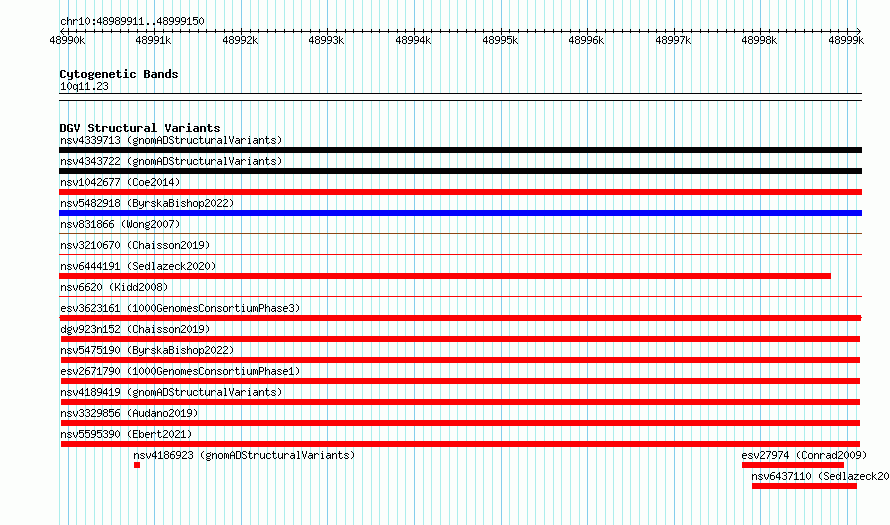The height and width of the screenshot is (525, 890).
Task: Click the 48992k ruler mark
Action: pyautogui.click(x=240, y=40)
